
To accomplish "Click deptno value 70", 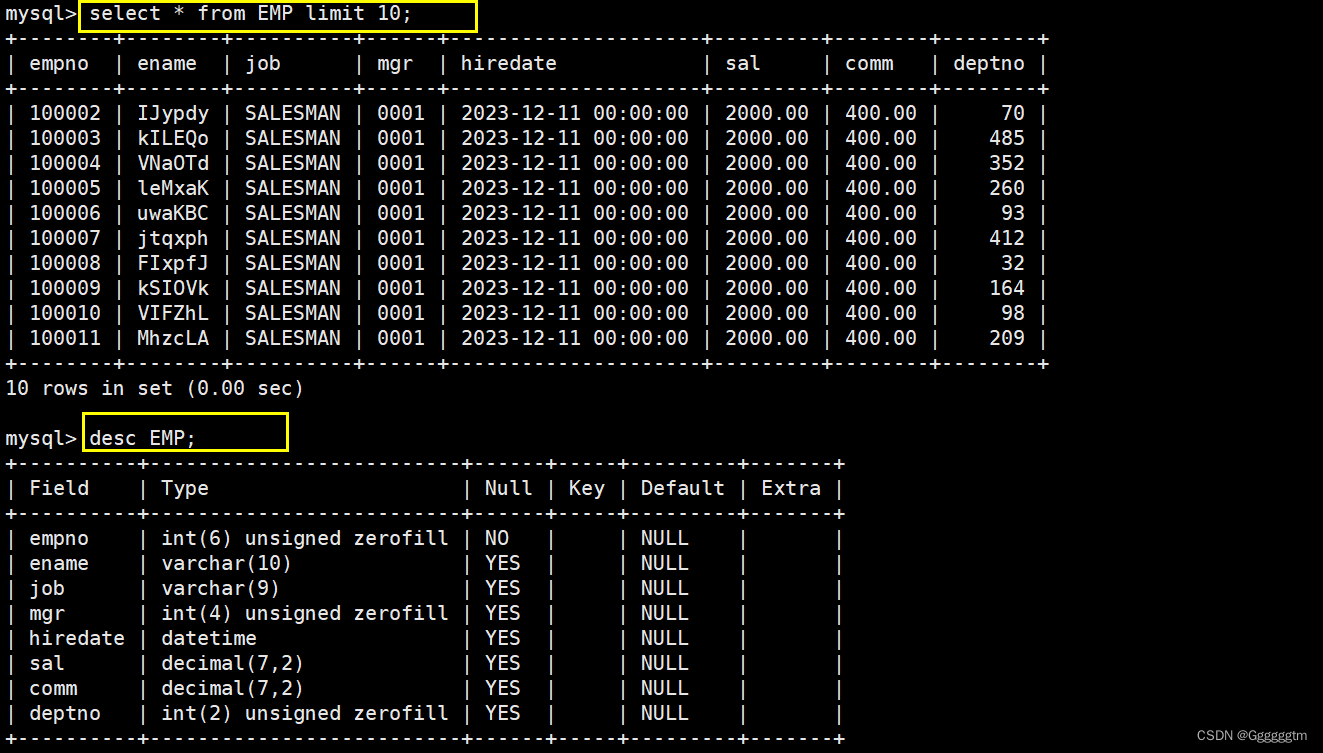I will 1013,113.
